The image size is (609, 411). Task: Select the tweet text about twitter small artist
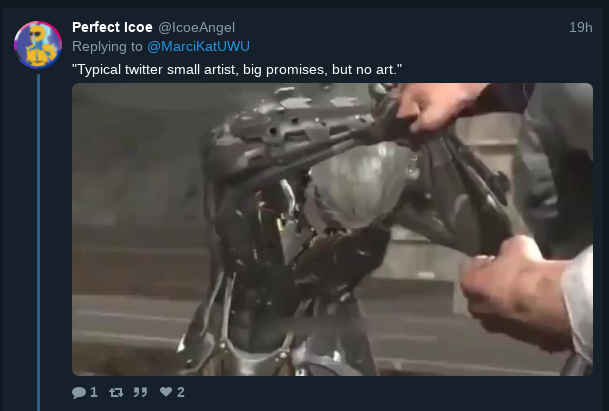tap(237, 70)
